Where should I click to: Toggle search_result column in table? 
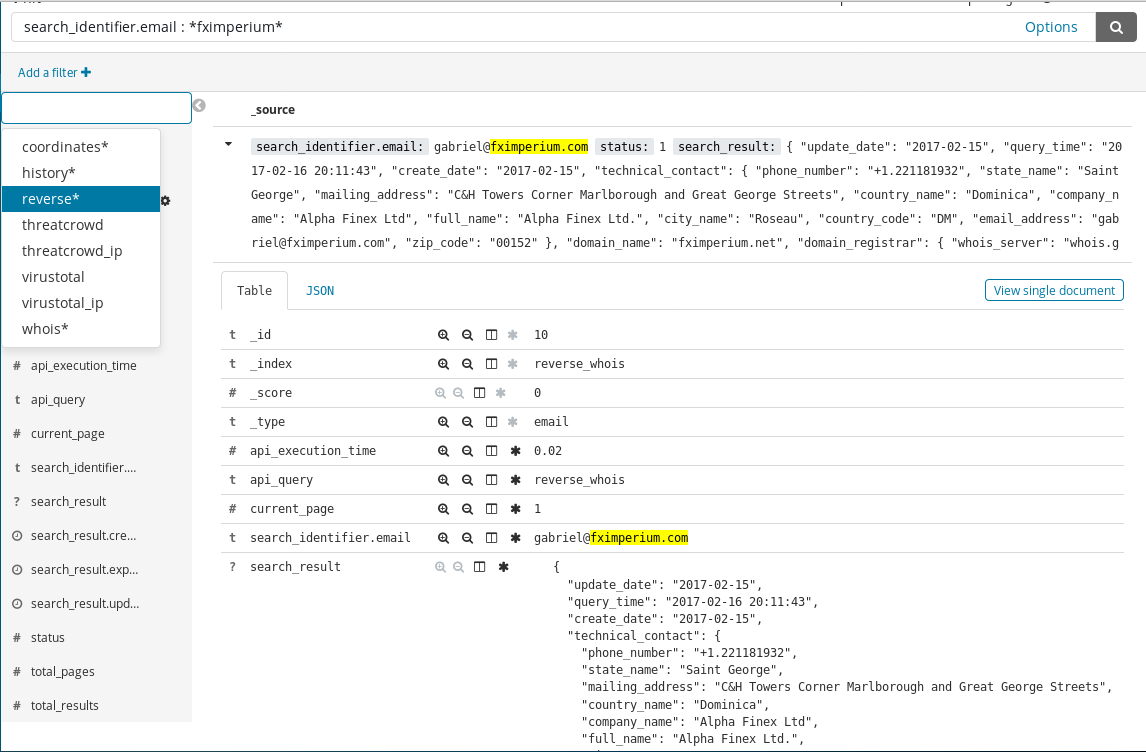479,567
